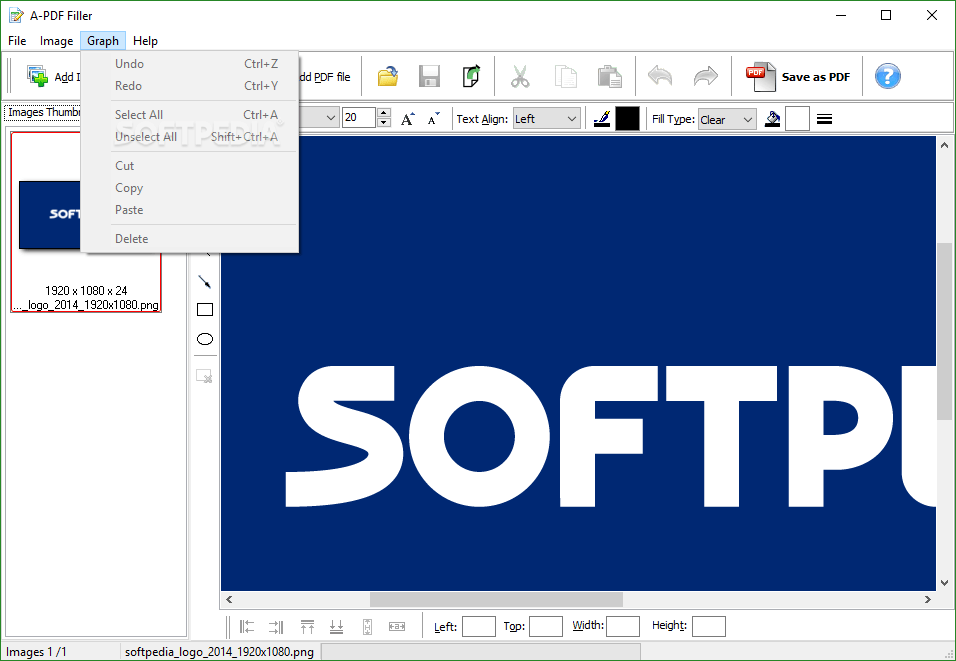
Task: Open the font name dropdown arrow
Action: (330, 118)
